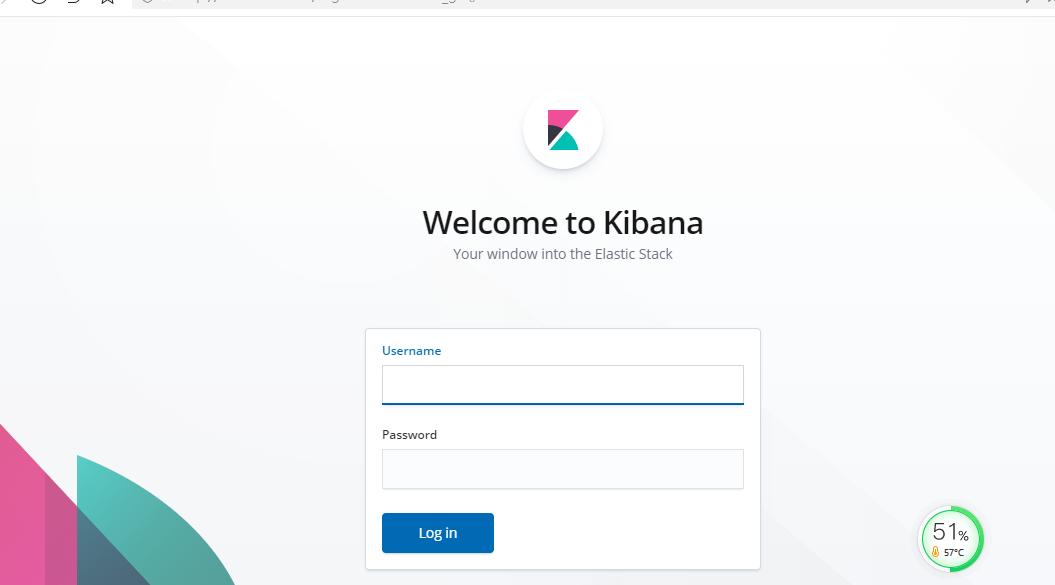Click the curved arrow icon beside the reload button

(70, 3)
